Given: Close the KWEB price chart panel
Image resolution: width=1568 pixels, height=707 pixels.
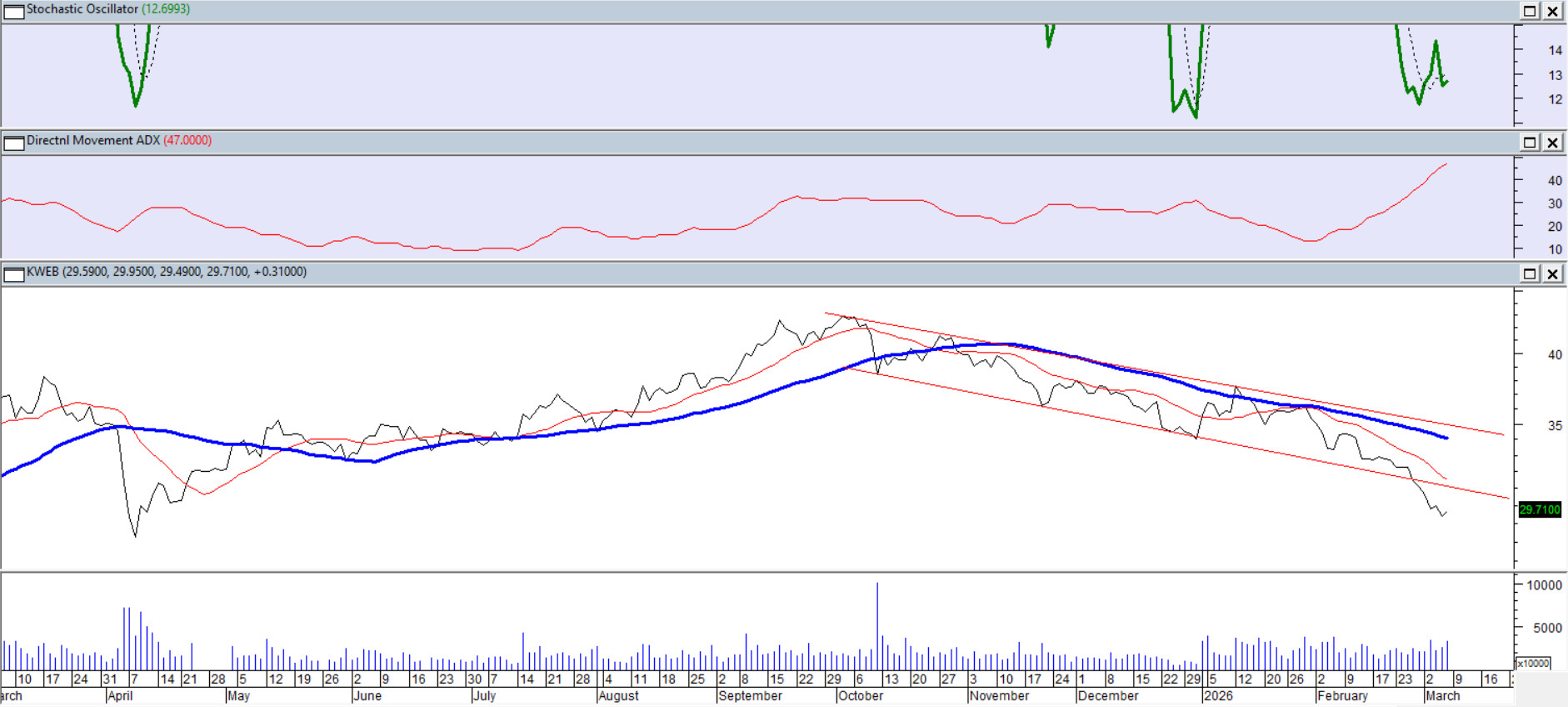Looking at the screenshot, I should [1553, 274].
